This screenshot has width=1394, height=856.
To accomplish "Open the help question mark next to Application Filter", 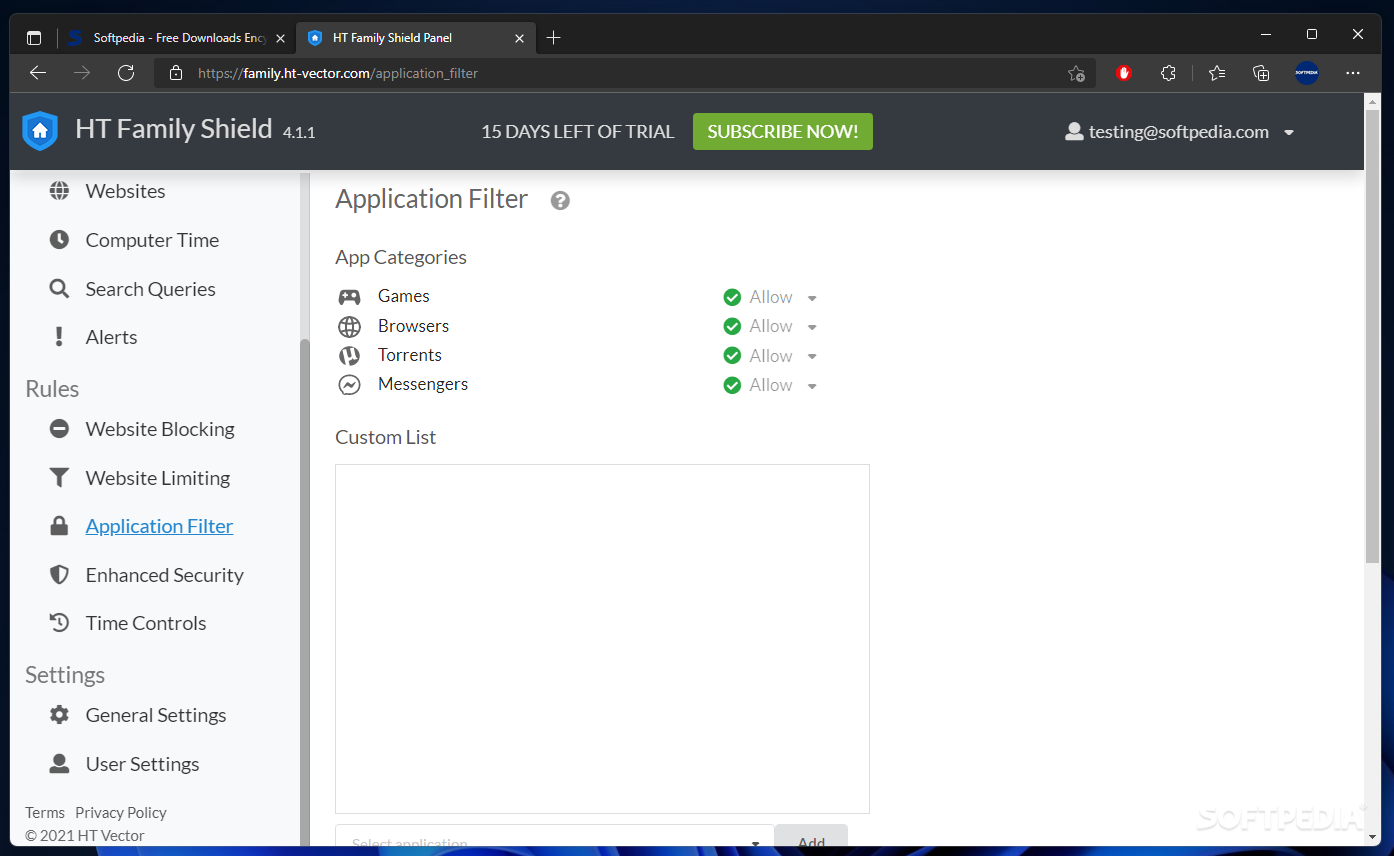I will [x=560, y=201].
